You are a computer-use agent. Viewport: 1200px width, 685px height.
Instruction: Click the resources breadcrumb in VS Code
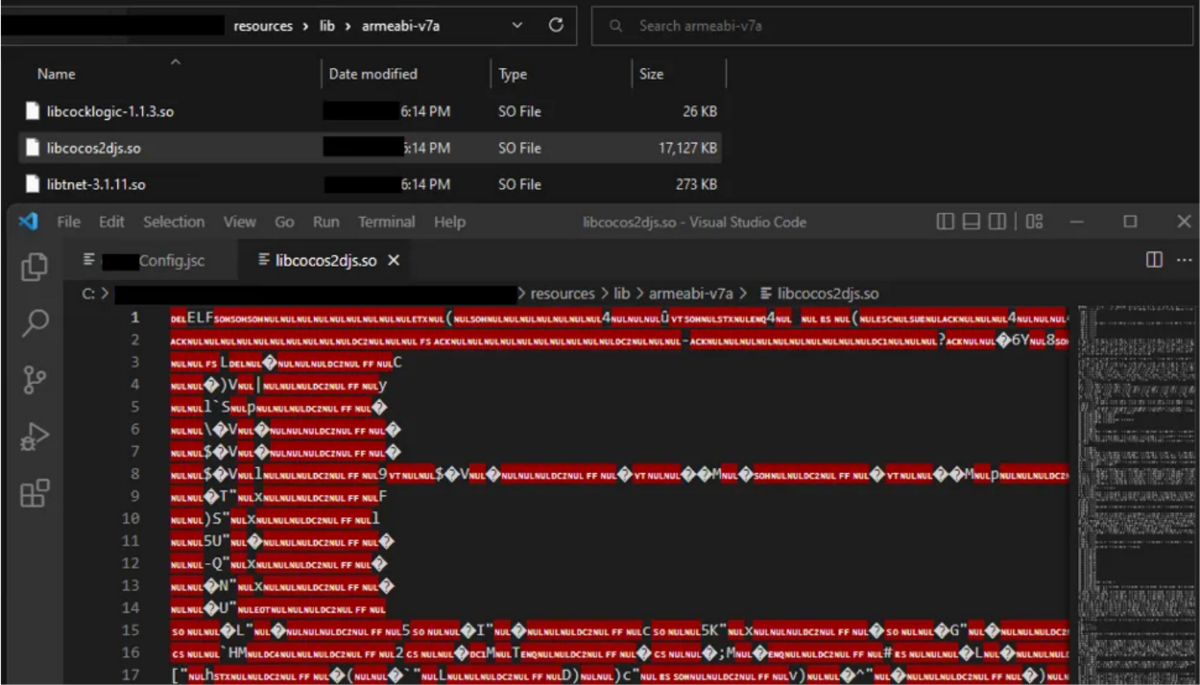click(562, 294)
